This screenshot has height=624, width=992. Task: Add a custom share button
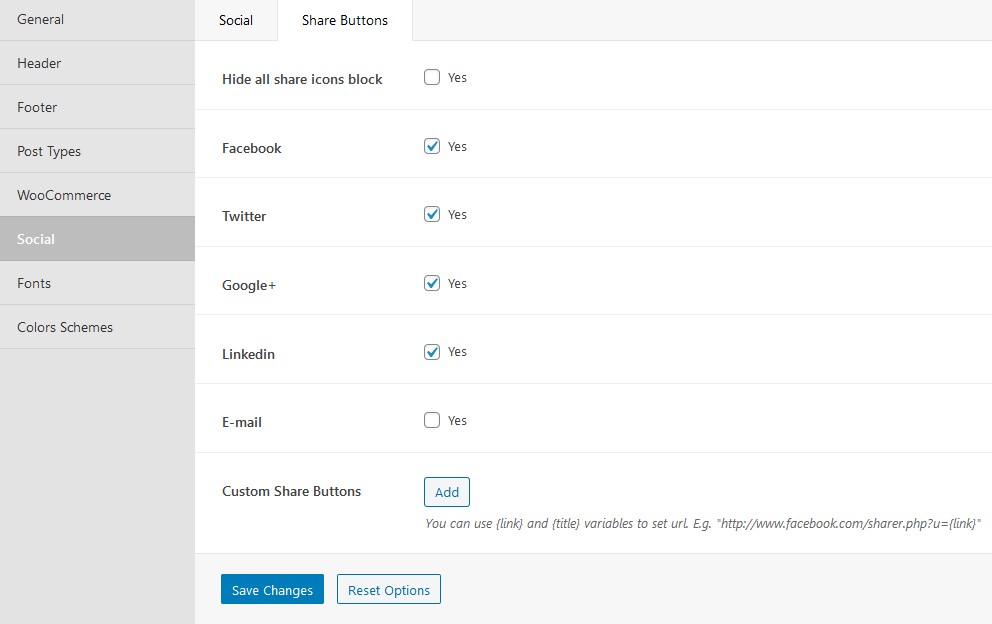point(447,492)
